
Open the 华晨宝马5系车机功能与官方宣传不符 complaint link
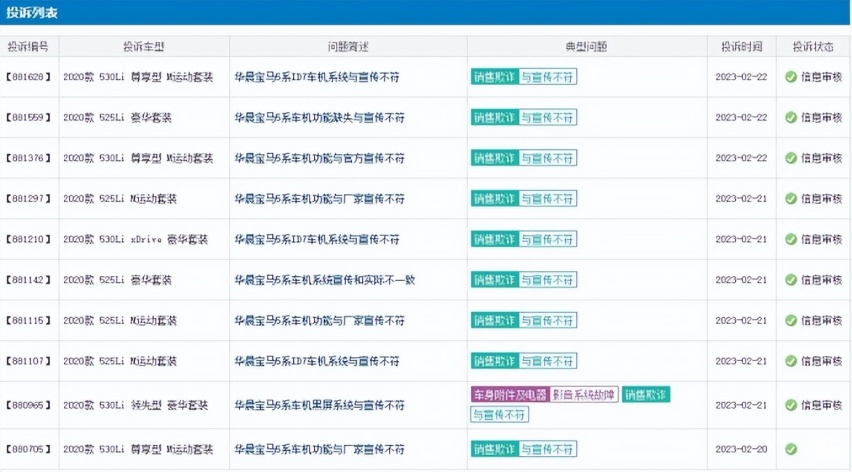pos(320,158)
